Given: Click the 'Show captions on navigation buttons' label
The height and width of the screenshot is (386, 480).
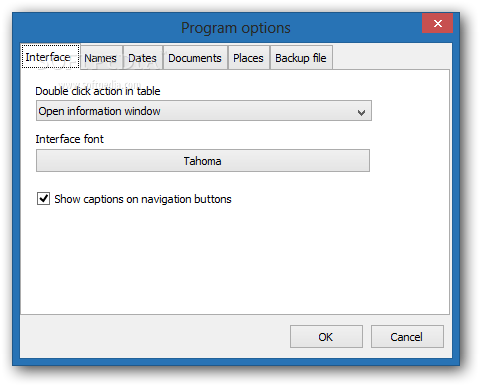Looking at the screenshot, I should coord(143,199).
